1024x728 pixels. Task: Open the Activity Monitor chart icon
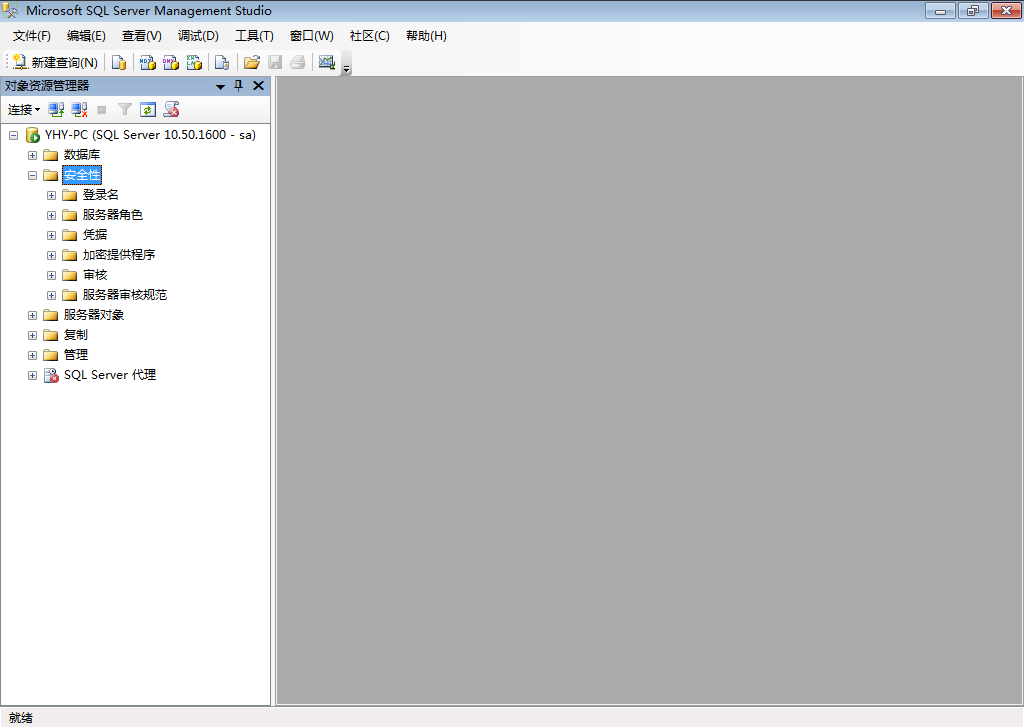pyautogui.click(x=327, y=62)
